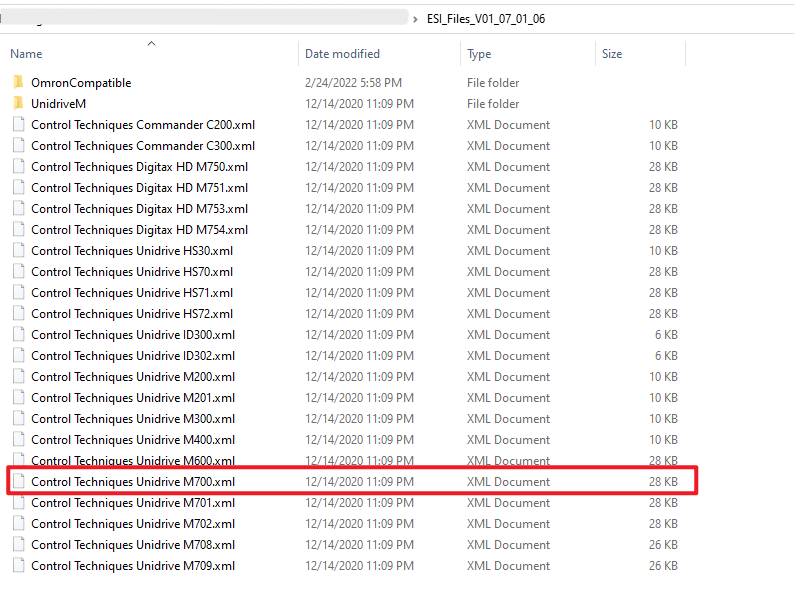The image size is (794, 589).
Task: Click file icon for Unidrive M702.xml
Action: coord(18,524)
